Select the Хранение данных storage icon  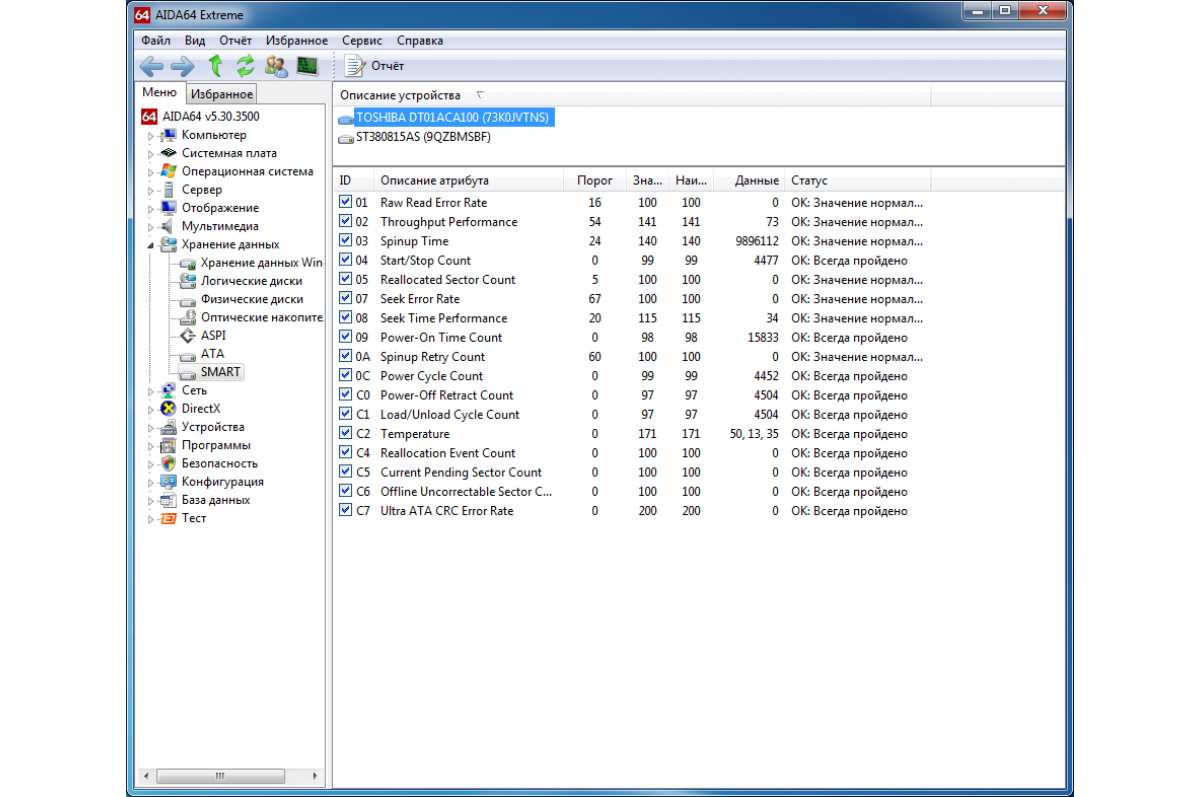[169, 244]
